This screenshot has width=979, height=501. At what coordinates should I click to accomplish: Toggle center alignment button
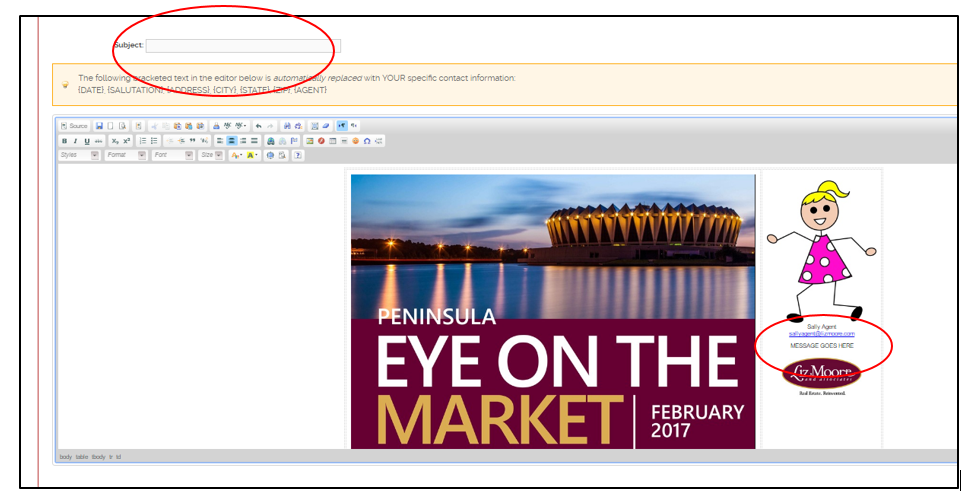tap(231, 141)
